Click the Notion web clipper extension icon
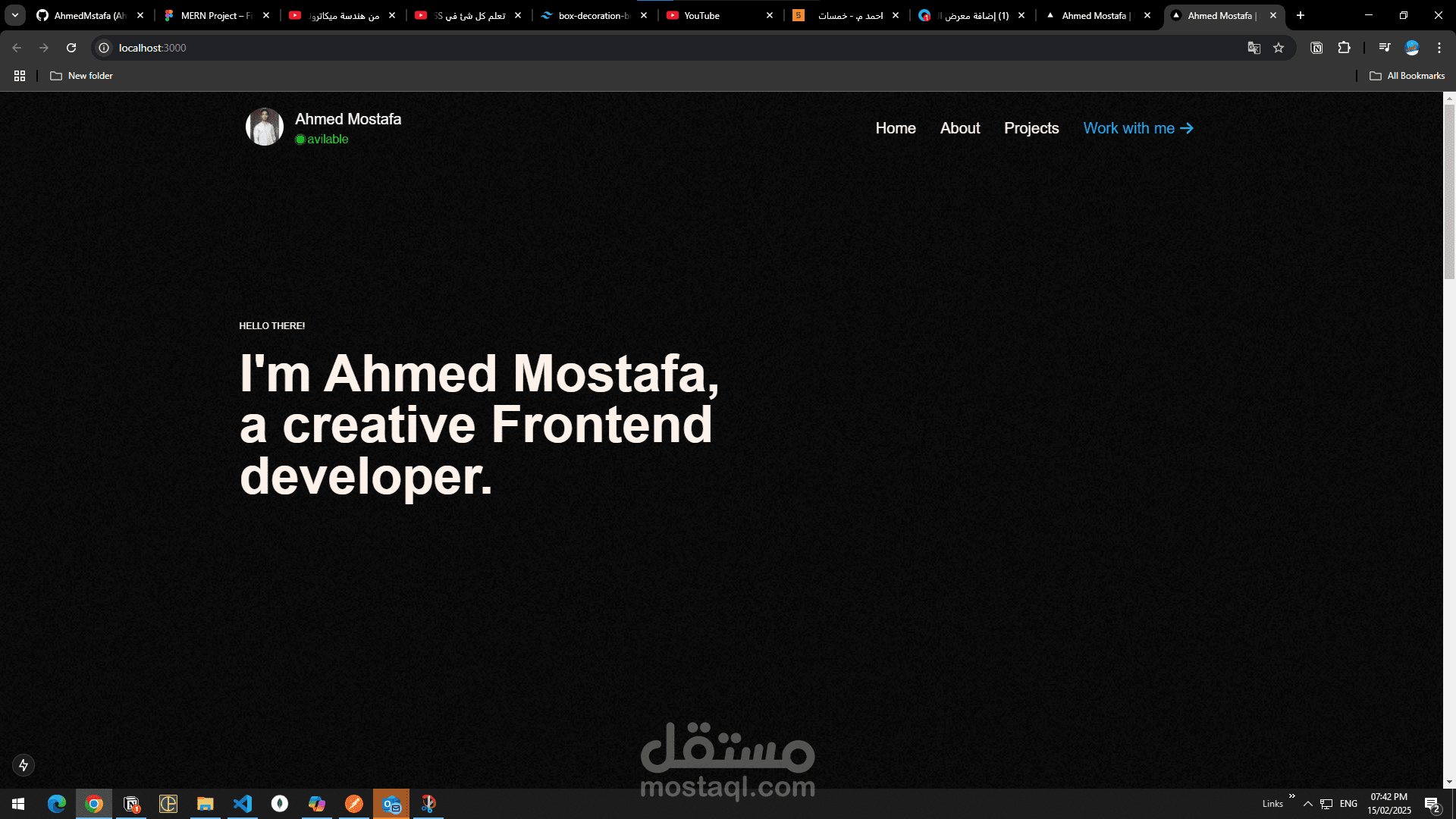Viewport: 1456px width, 819px height. [x=1316, y=48]
